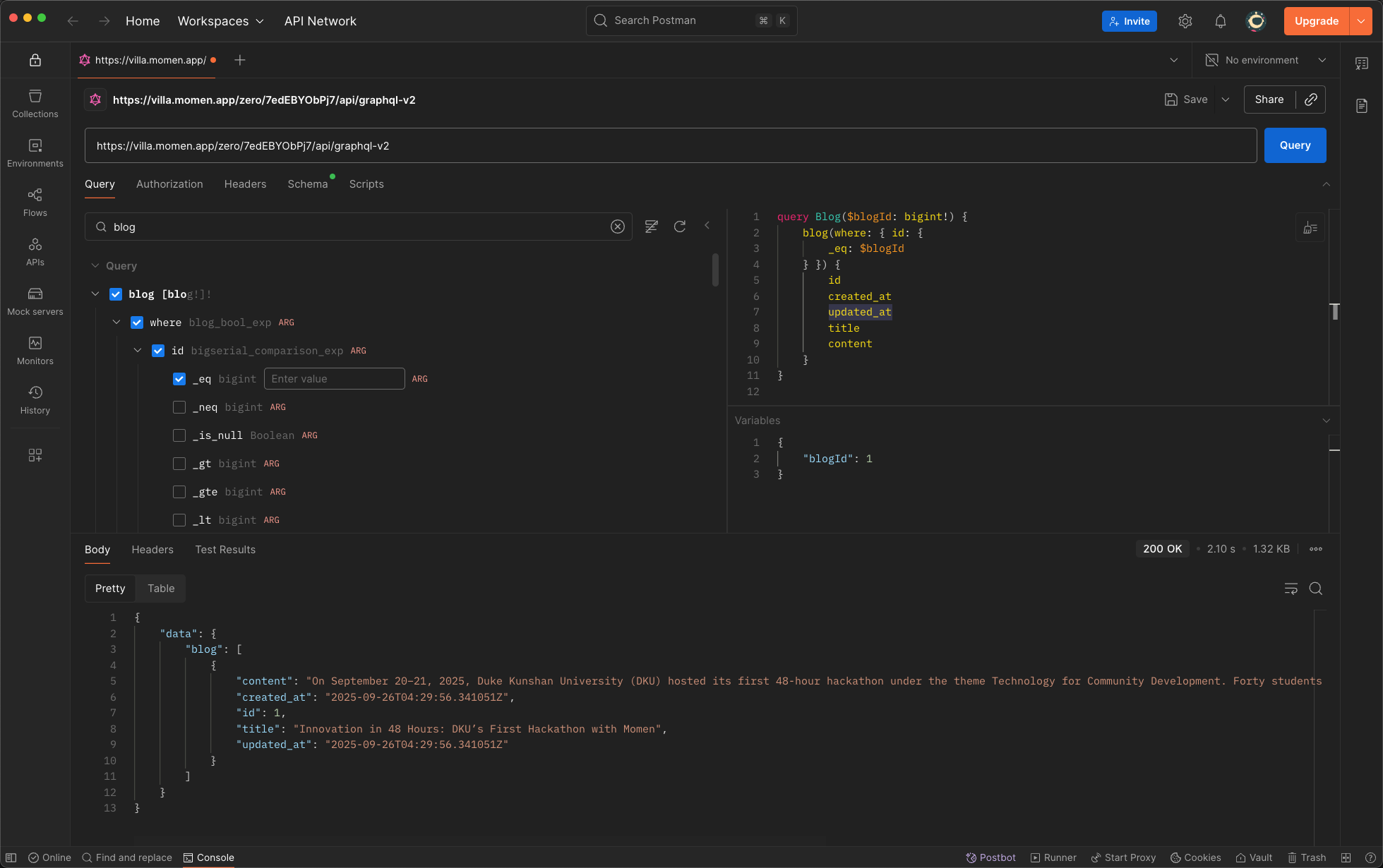The width and height of the screenshot is (1383, 868).
Task: Click the refresh schema icon
Action: coord(680,227)
